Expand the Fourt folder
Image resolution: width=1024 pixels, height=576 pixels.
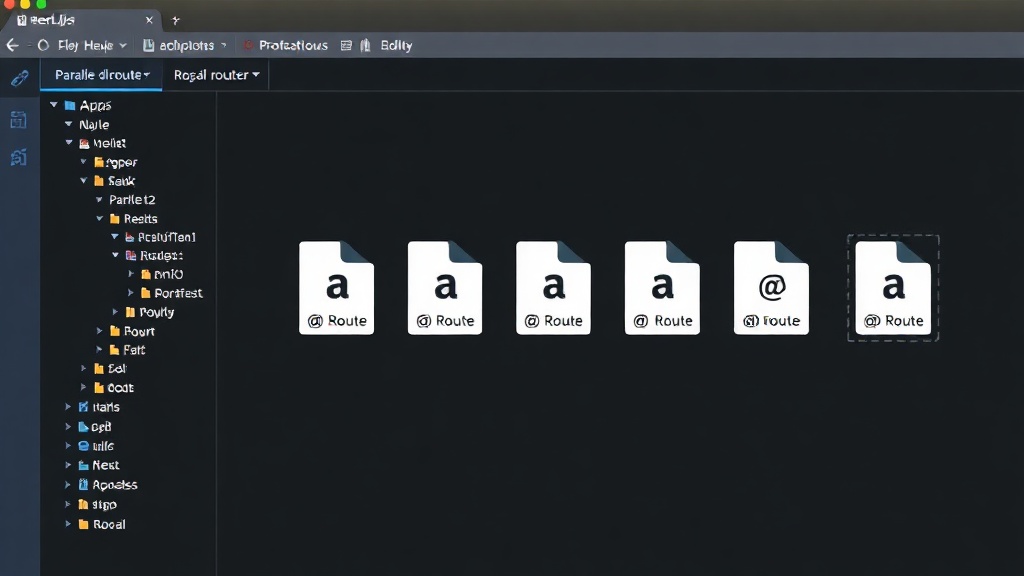[x=99, y=331]
